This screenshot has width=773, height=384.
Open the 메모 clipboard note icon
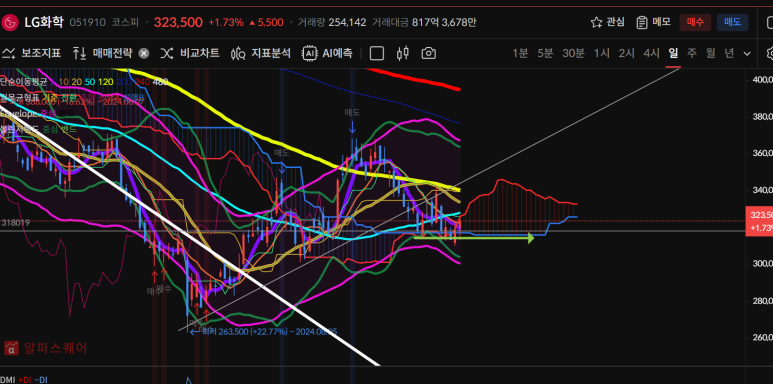pyautogui.click(x=641, y=22)
